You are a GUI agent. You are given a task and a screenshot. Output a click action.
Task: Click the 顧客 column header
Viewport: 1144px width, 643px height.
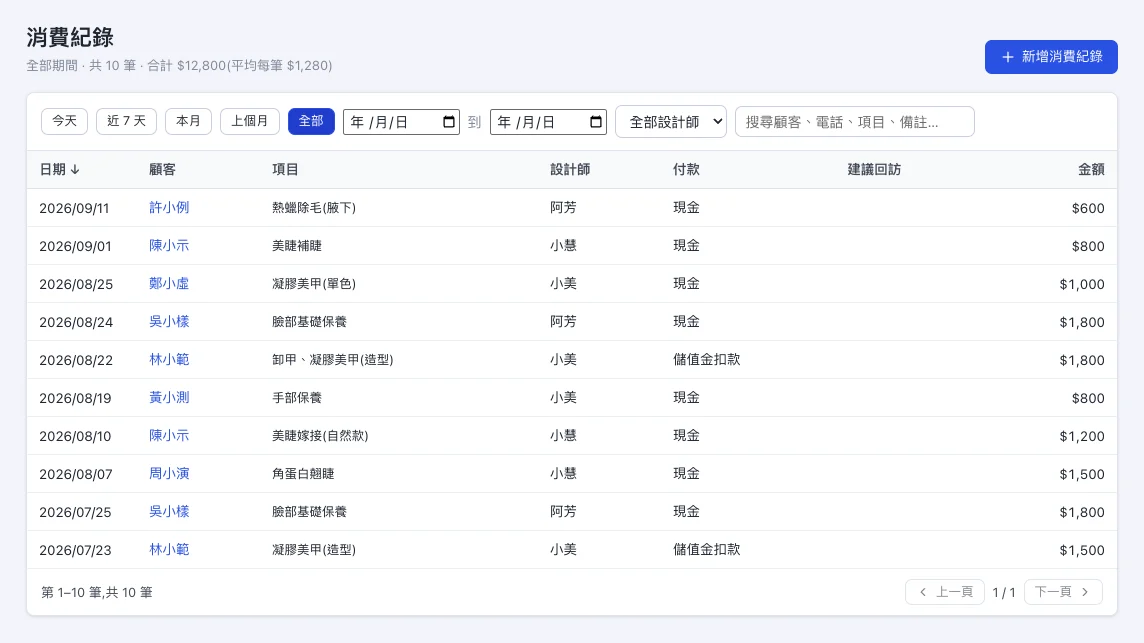[162, 169]
